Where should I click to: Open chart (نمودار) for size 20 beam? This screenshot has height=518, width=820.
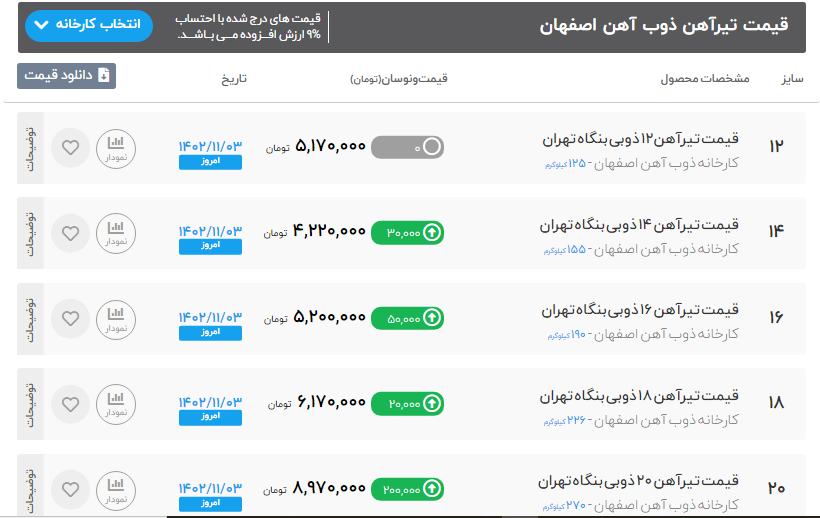click(x=115, y=489)
